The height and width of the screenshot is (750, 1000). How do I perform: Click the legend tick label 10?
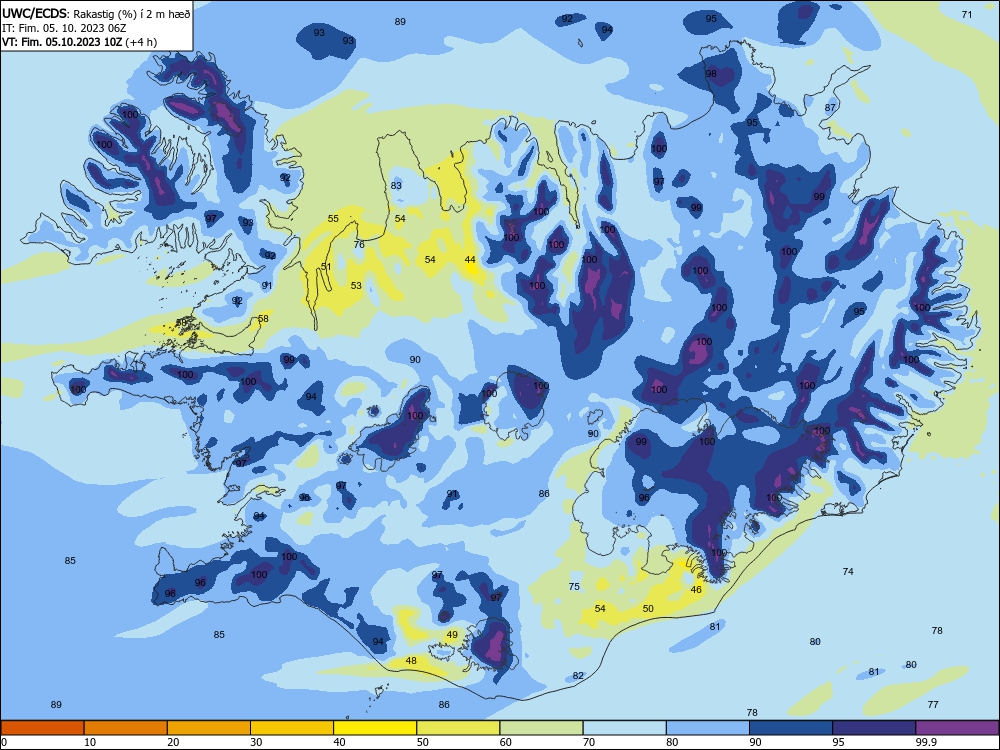point(90,742)
